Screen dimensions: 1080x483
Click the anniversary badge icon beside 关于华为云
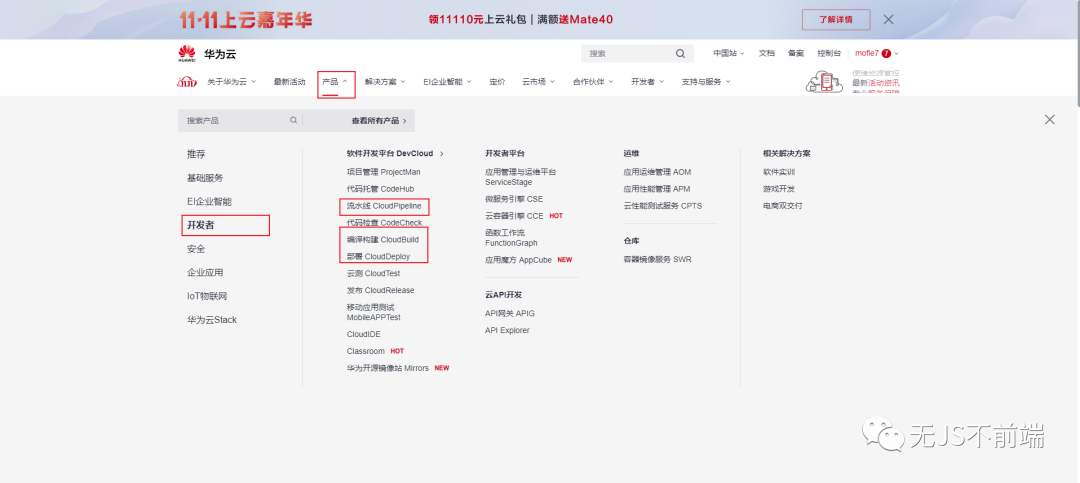coord(187,82)
